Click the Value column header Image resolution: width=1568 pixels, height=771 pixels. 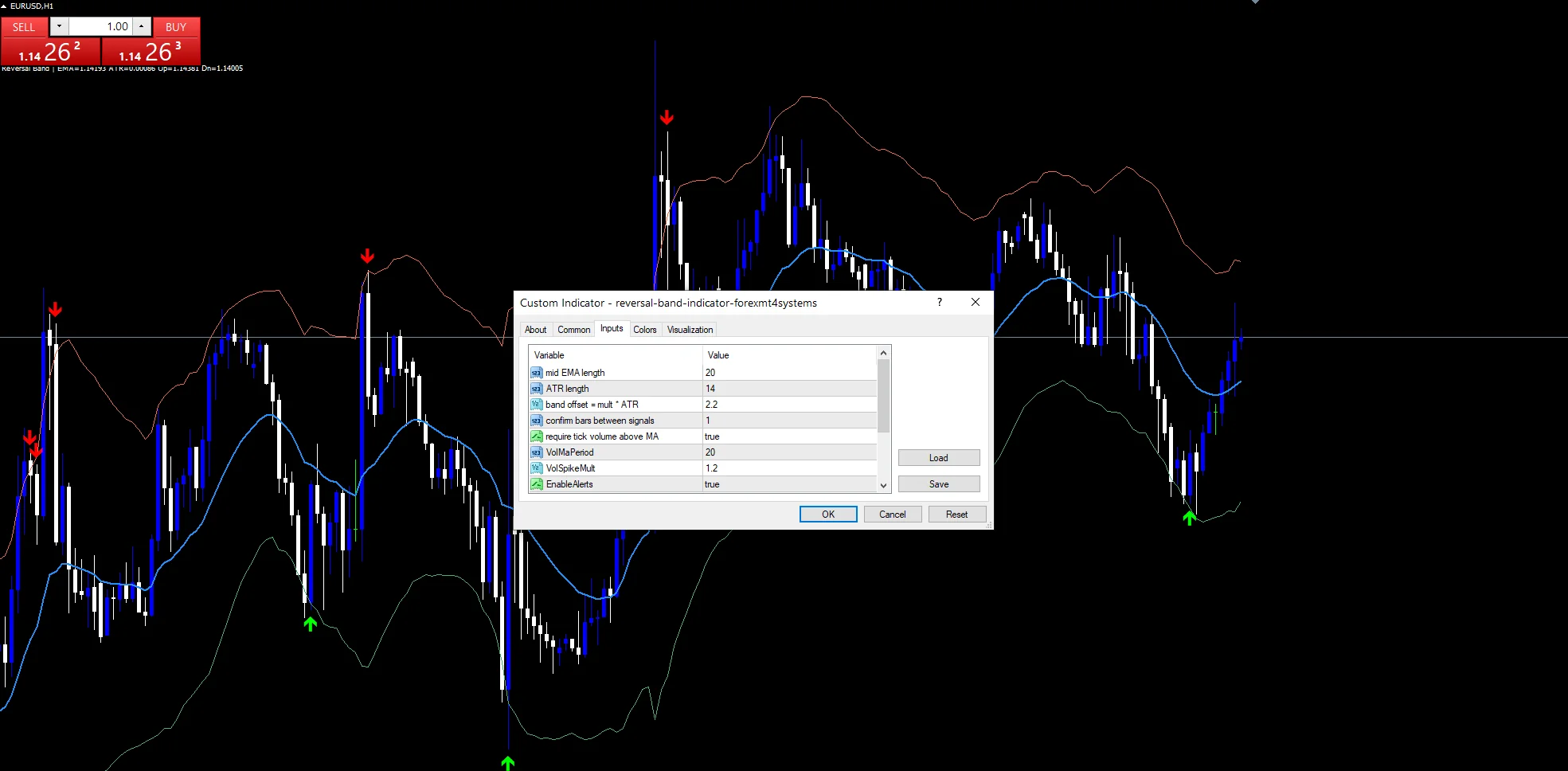(x=789, y=355)
